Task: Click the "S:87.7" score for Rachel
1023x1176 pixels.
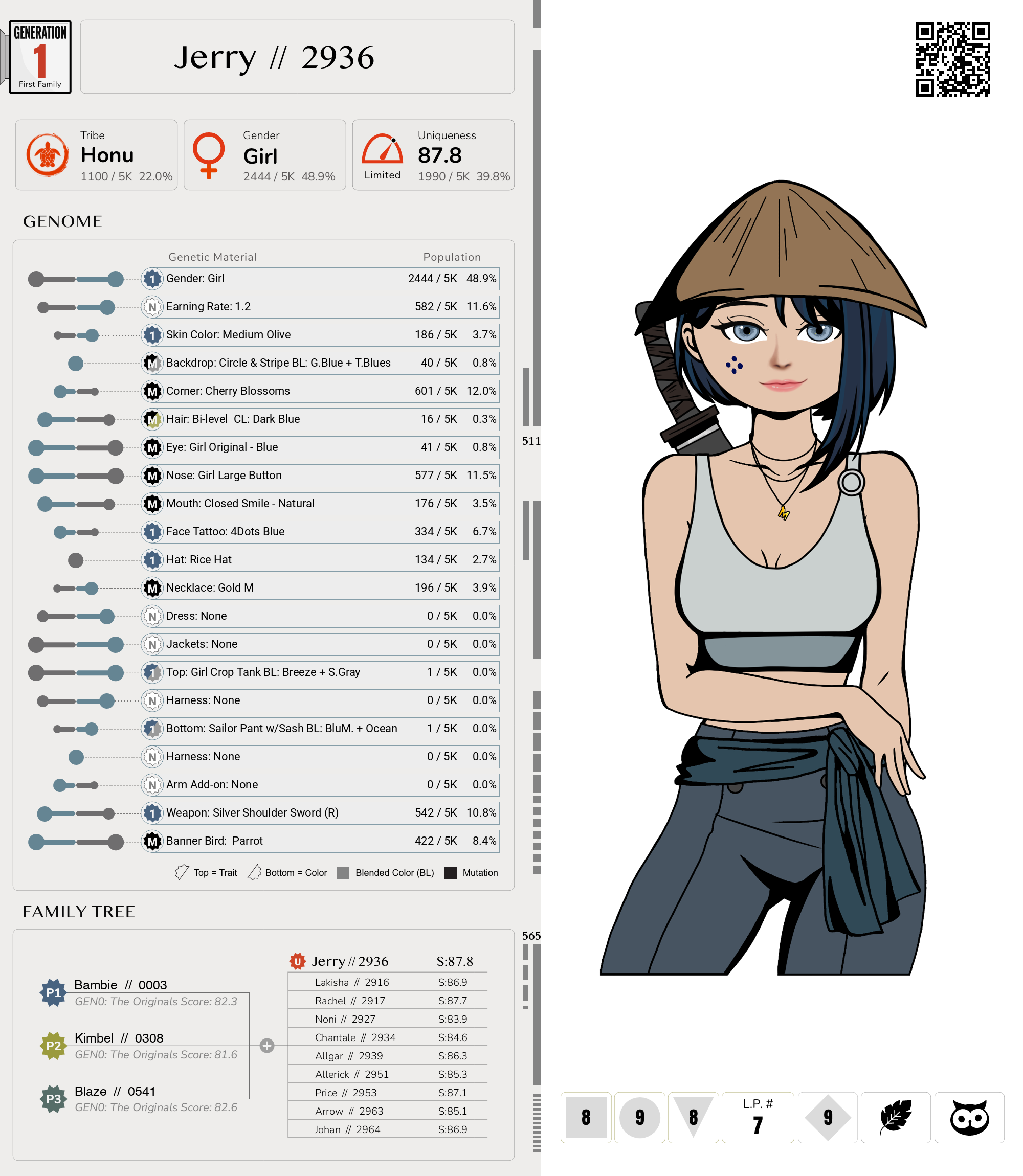Action: (x=452, y=1000)
